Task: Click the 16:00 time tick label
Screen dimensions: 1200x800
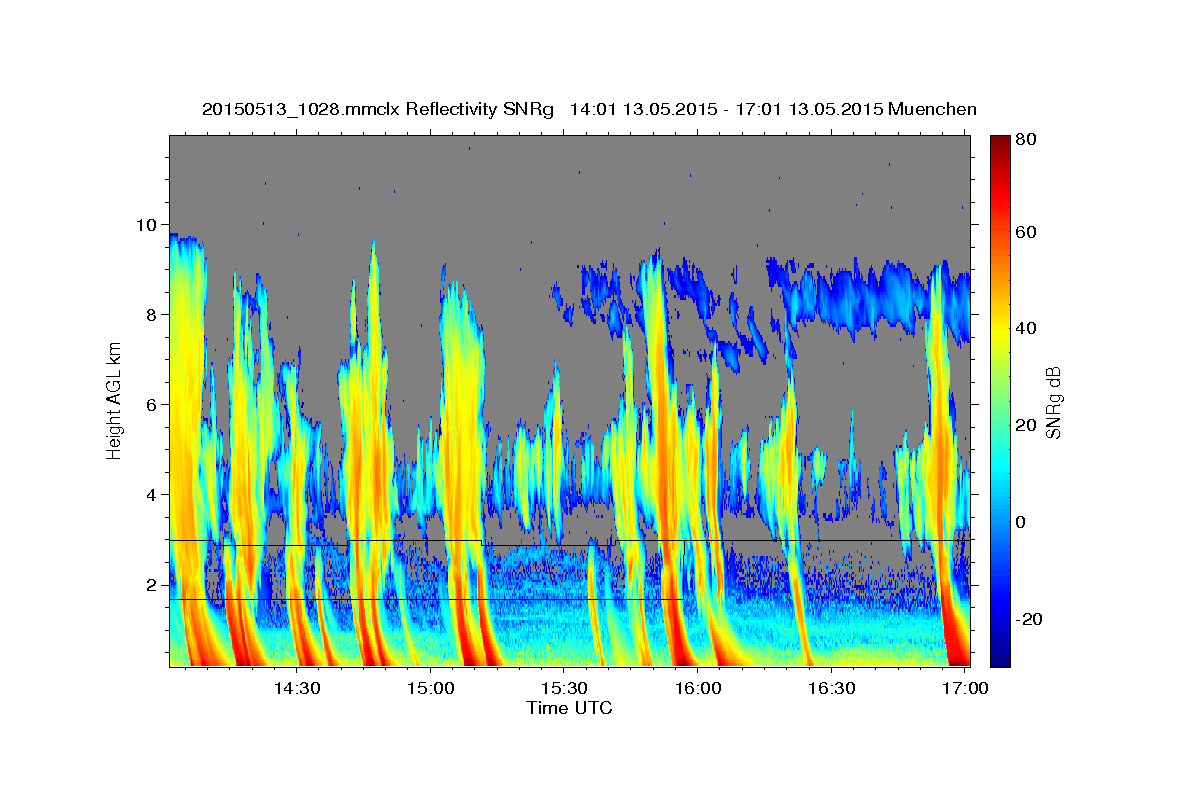Action: (x=698, y=688)
